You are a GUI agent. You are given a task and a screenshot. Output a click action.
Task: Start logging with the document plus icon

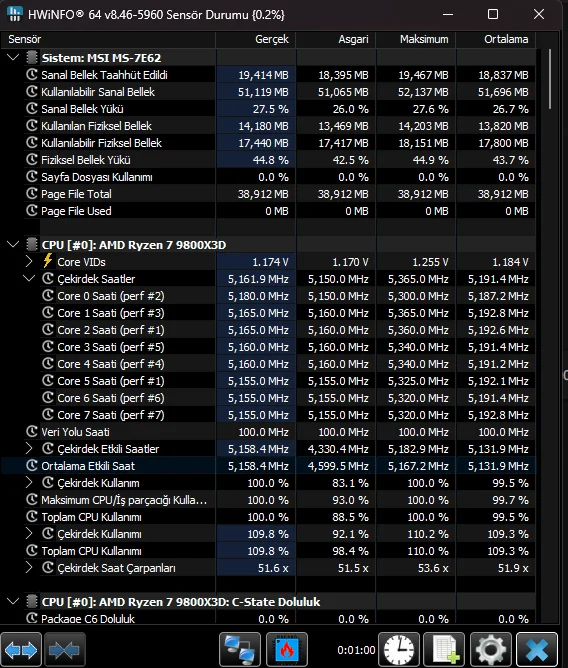point(446,650)
